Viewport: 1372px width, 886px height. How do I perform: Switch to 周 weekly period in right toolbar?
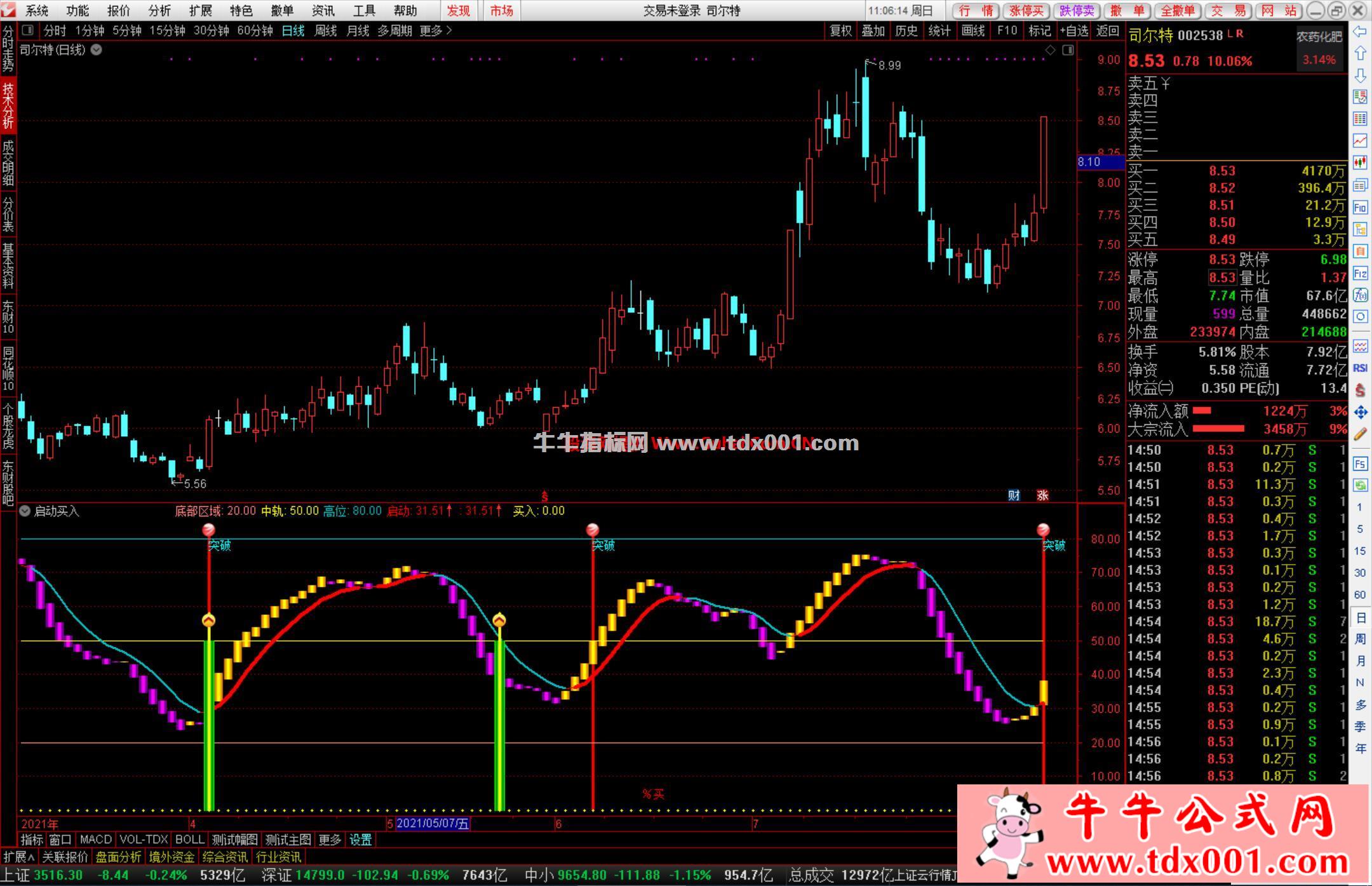pyautogui.click(x=1360, y=639)
